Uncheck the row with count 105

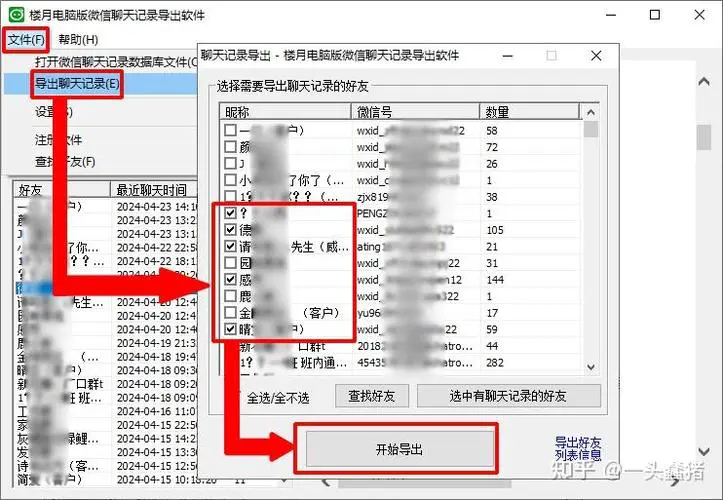230,230
